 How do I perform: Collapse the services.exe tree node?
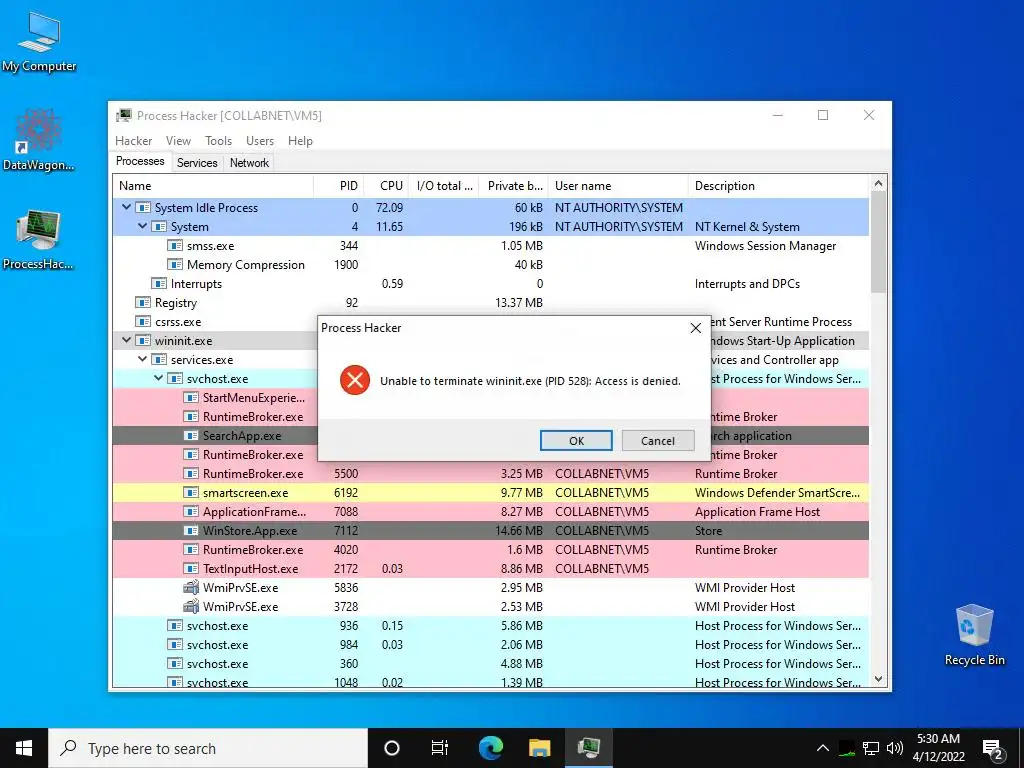point(142,359)
